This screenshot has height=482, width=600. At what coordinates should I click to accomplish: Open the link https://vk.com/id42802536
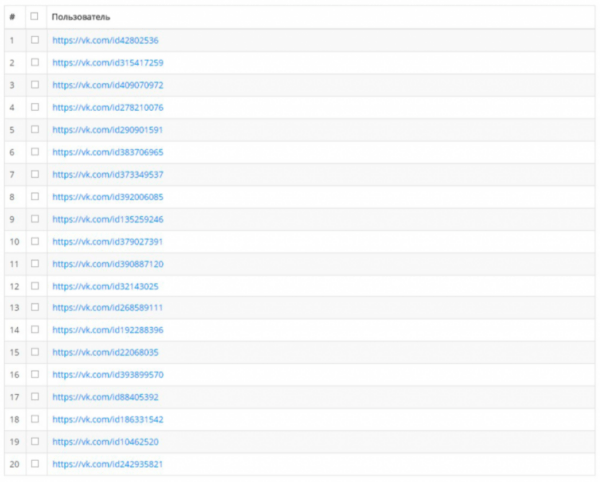(105, 41)
